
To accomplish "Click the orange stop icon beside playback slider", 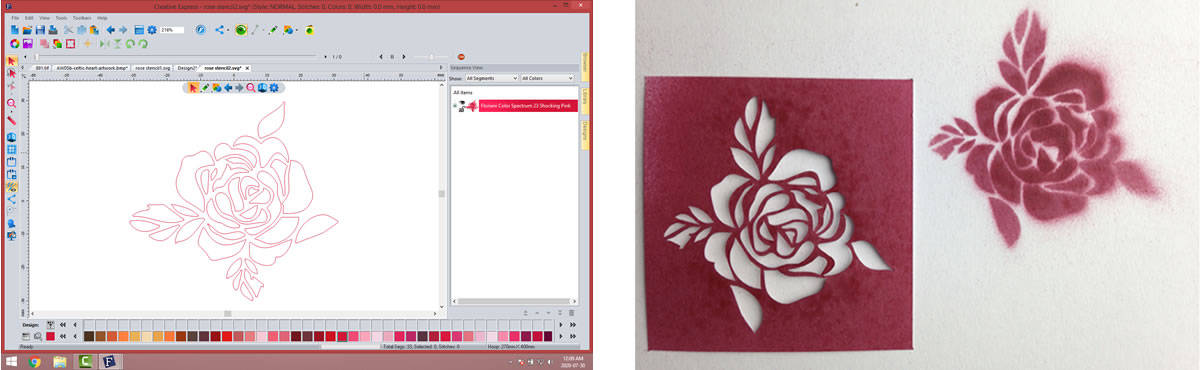I will (x=461, y=57).
